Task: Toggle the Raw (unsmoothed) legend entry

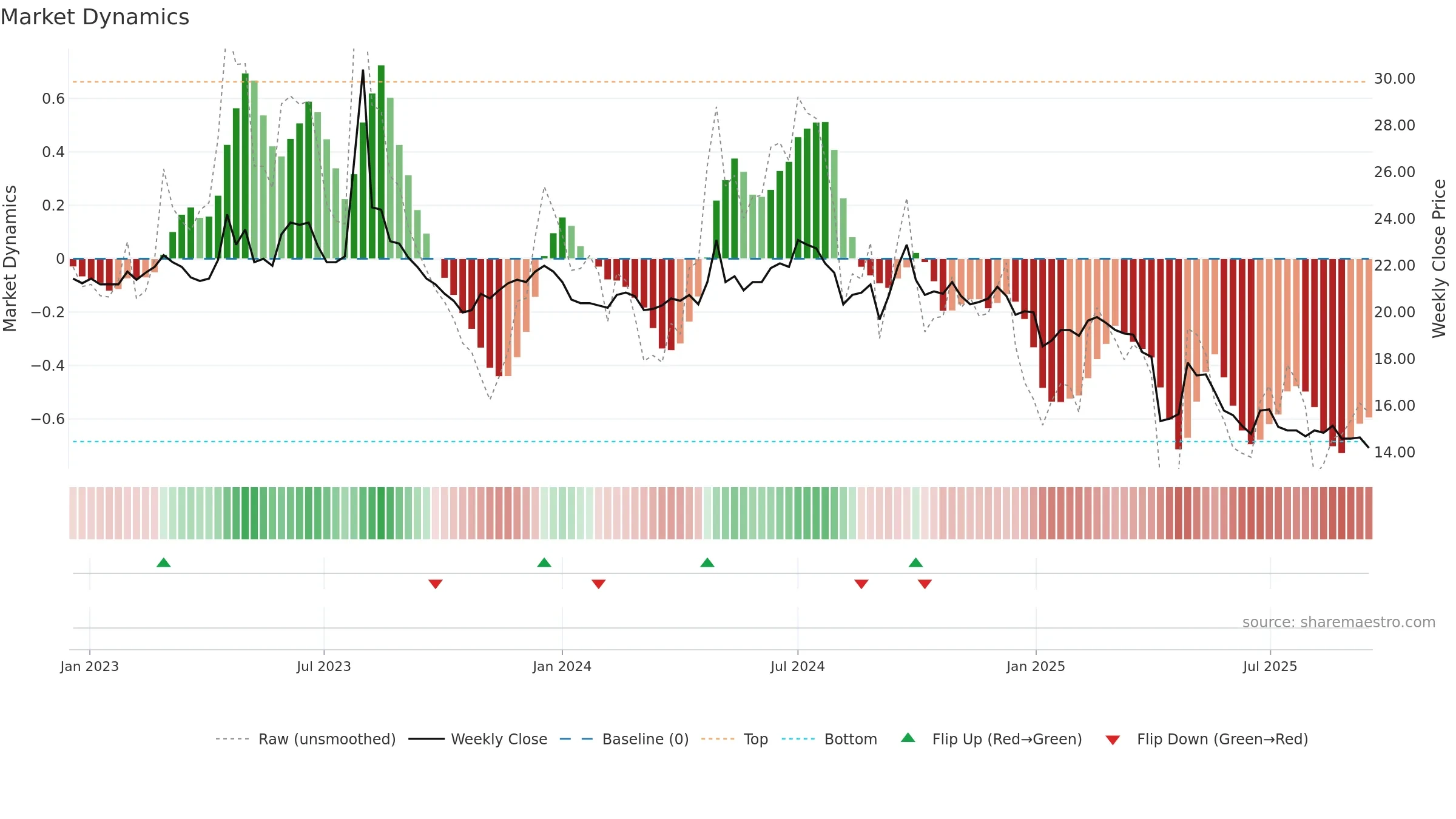Action: (x=306, y=739)
